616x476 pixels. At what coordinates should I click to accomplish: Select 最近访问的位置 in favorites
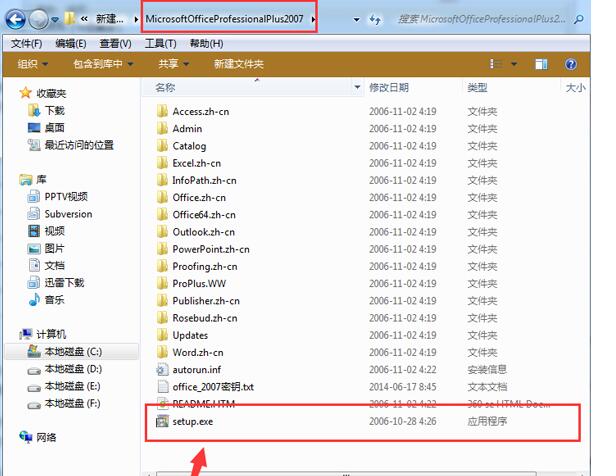pyautogui.click(x=79, y=145)
